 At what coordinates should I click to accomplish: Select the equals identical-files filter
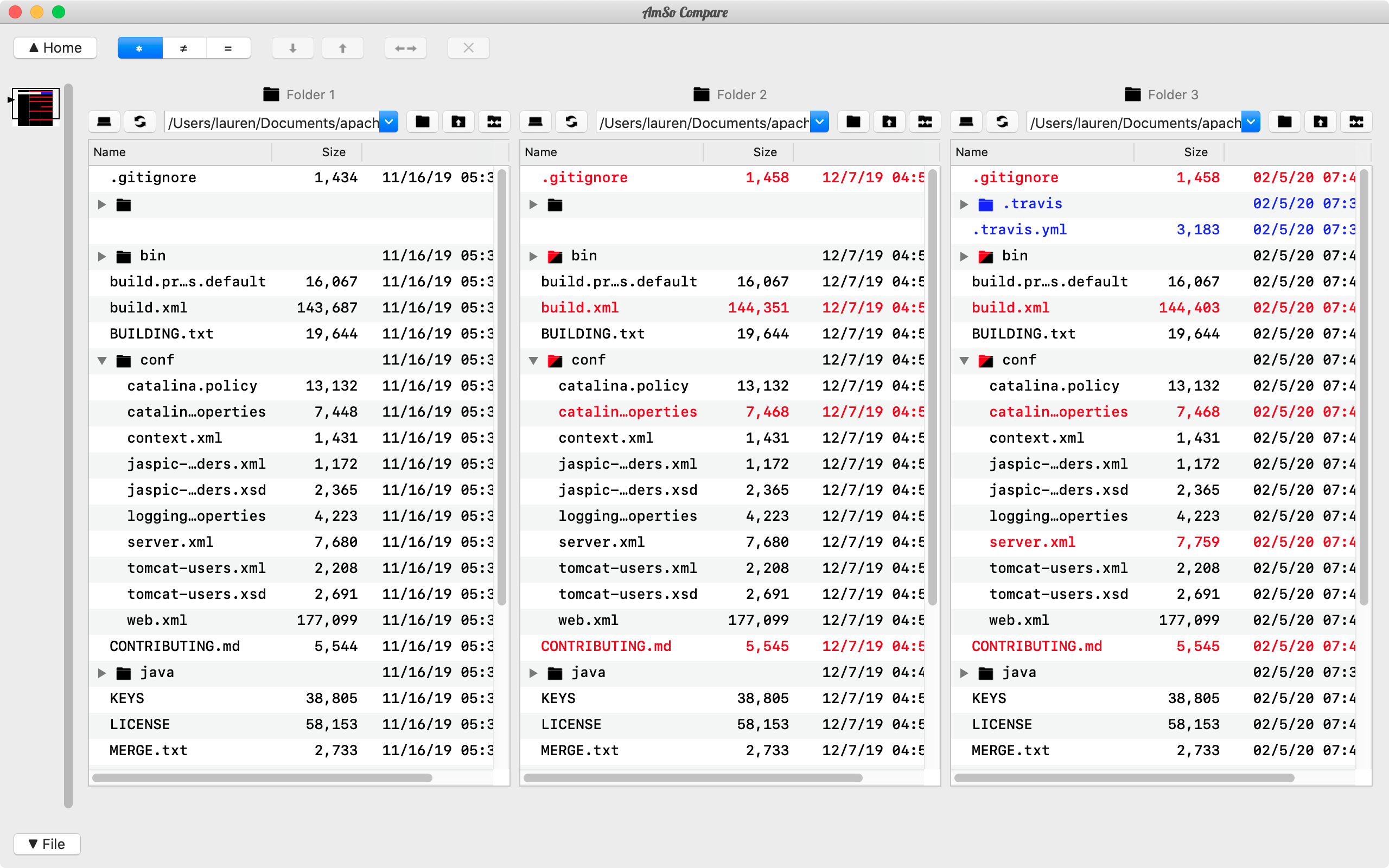228,48
